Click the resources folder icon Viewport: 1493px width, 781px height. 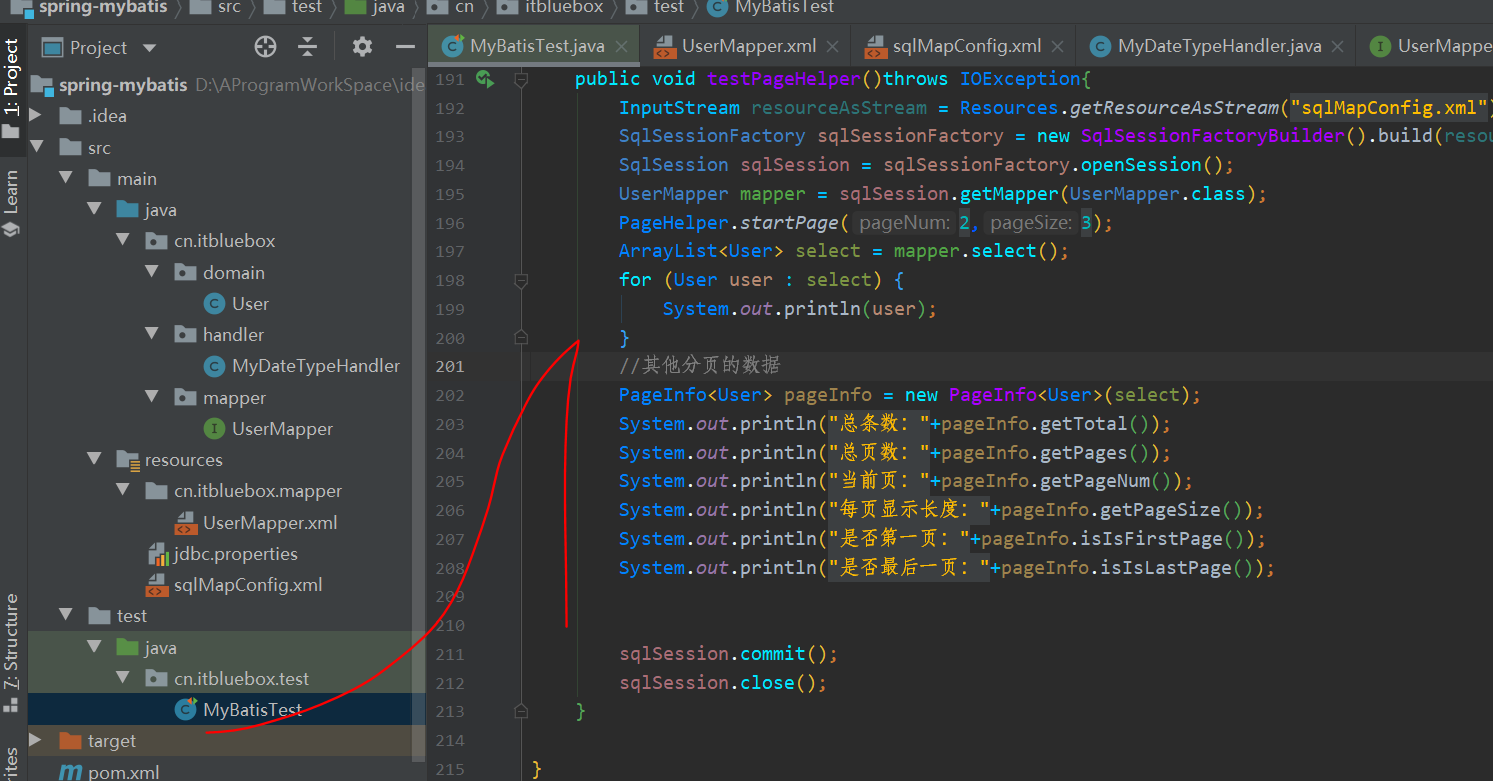(x=127, y=460)
